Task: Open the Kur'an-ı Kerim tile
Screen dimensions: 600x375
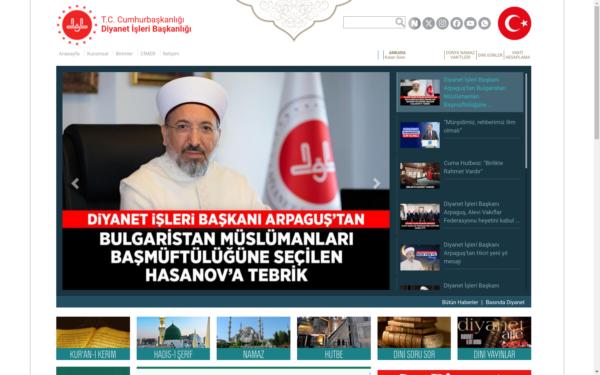Action: coord(93,338)
